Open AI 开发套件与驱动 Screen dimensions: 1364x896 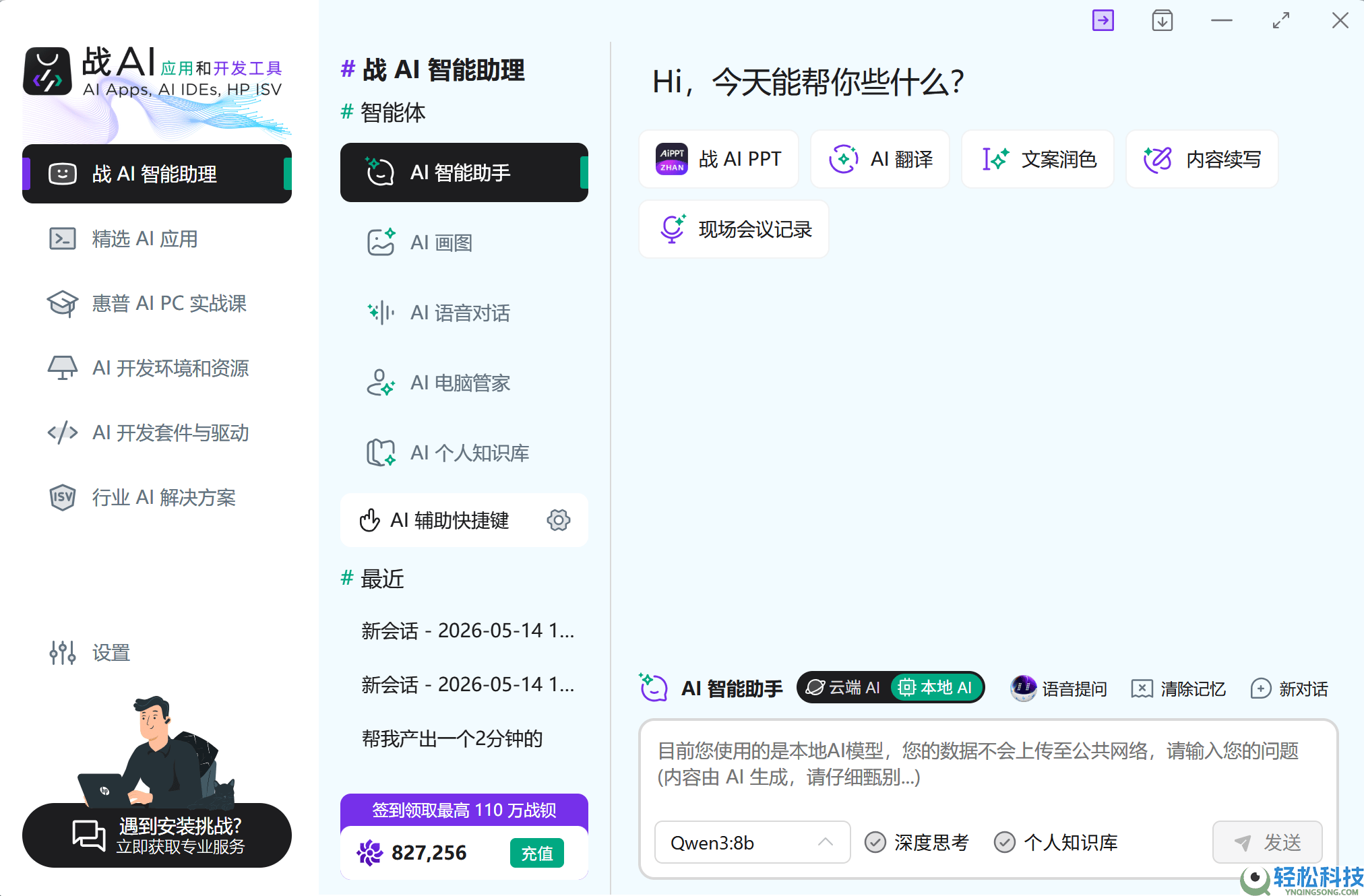(157, 433)
